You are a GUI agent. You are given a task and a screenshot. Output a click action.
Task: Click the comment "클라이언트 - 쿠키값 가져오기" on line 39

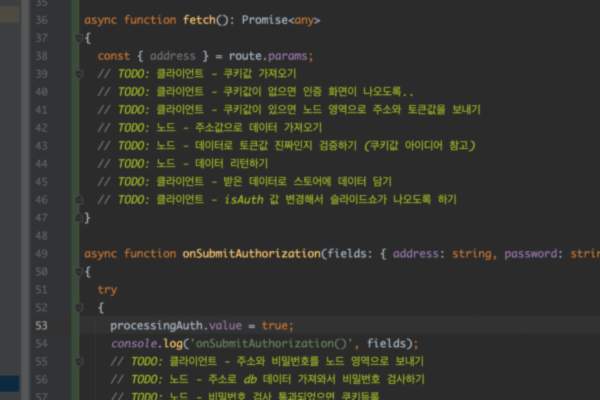(x=226, y=74)
